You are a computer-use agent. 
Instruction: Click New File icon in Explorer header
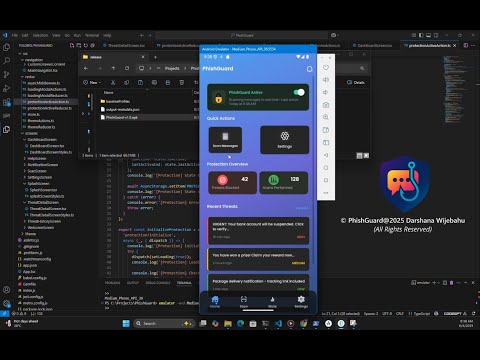(72, 45)
